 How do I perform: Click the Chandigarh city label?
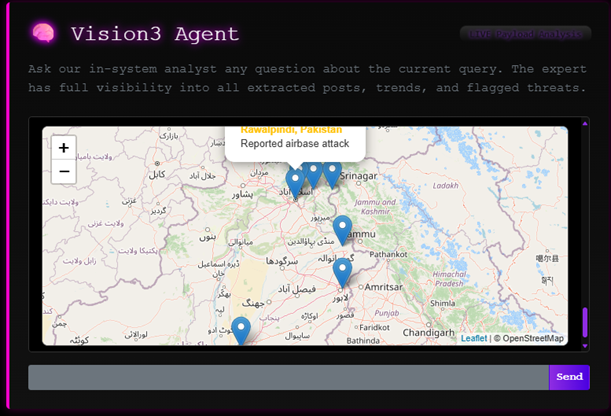coord(428,333)
